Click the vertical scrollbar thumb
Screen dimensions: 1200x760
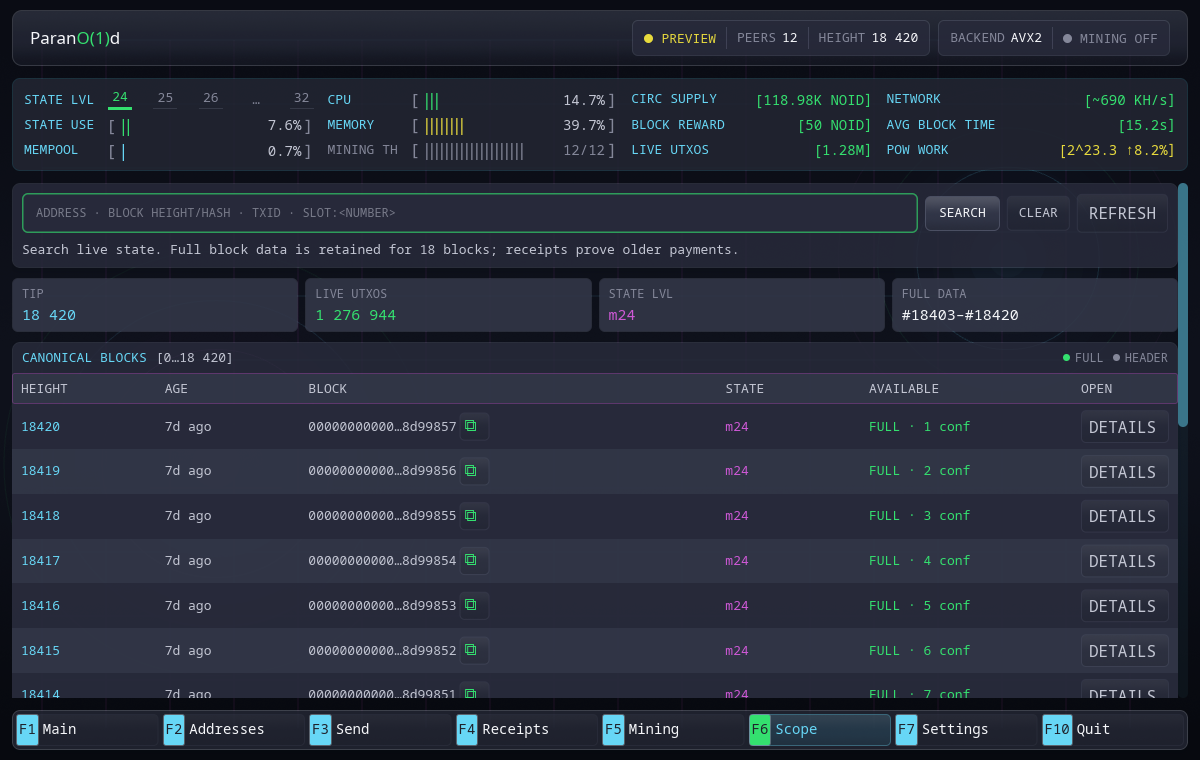[1183, 305]
